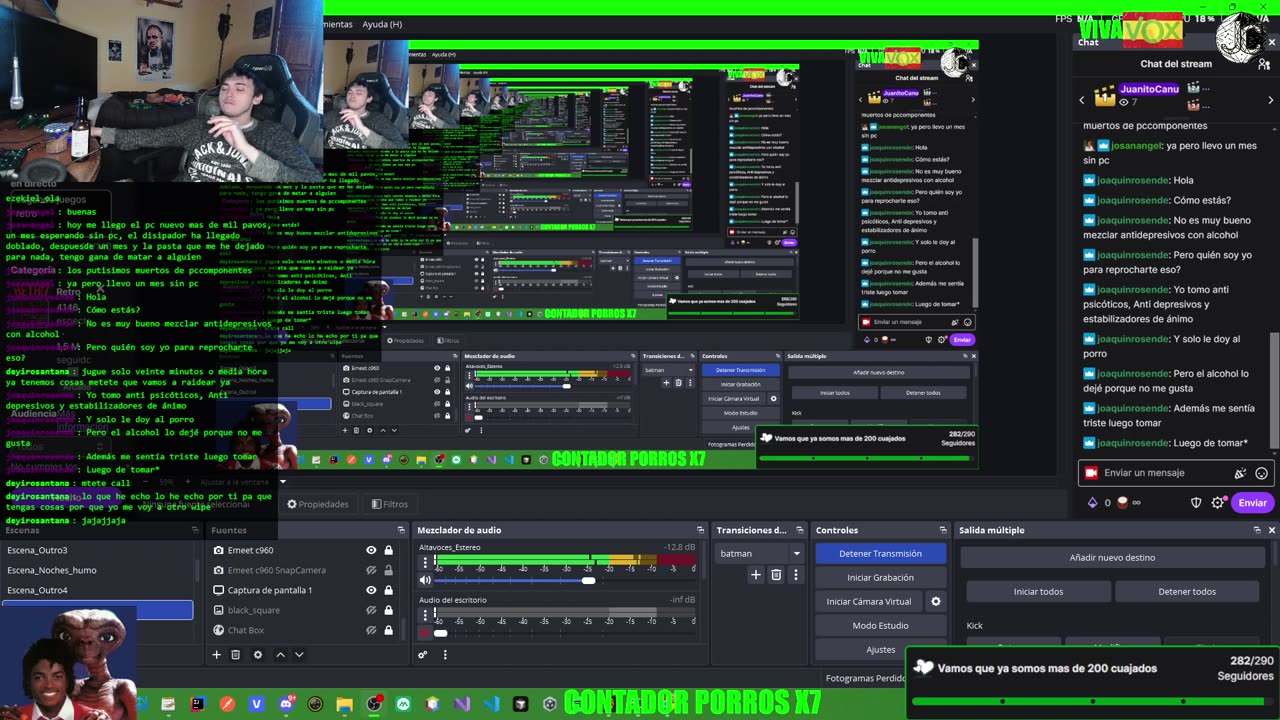
Task: Undock the Salida múltiple panel
Action: click(1257, 530)
